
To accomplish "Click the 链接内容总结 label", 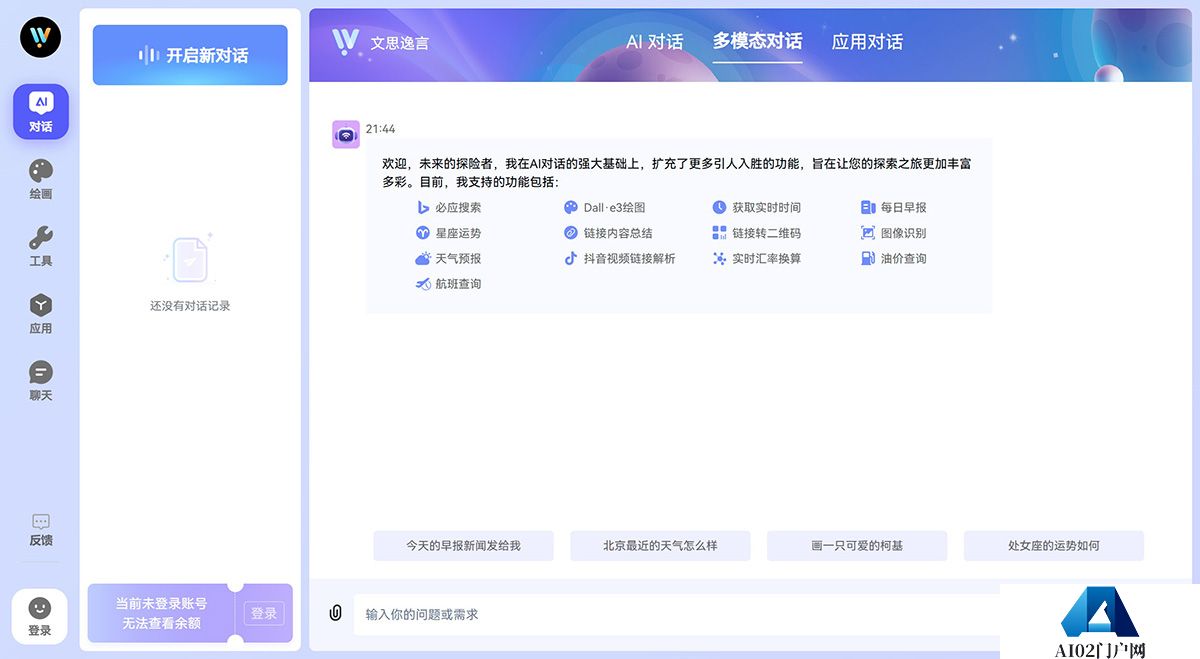I will [x=618, y=233].
